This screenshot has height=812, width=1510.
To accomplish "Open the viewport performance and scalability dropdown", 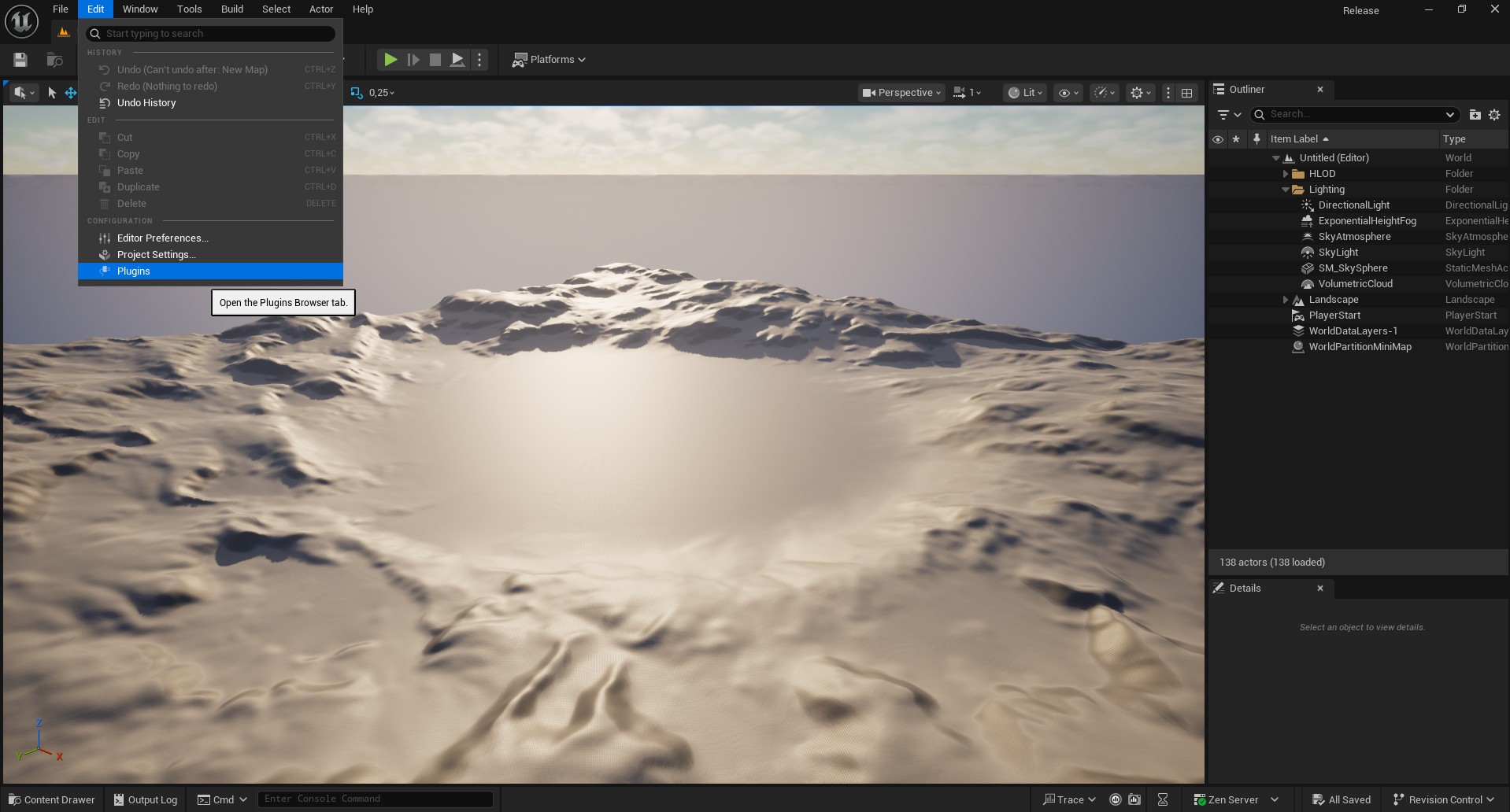I will point(1105,93).
